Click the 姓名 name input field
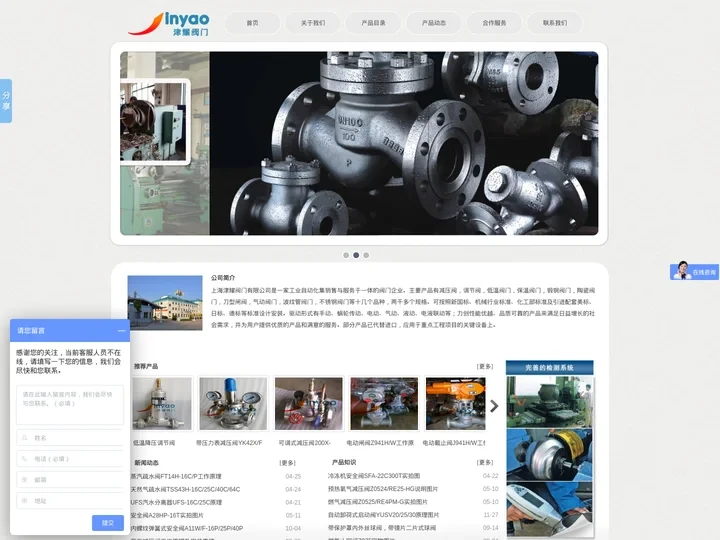Screen dimensions: 720x540 [70, 438]
